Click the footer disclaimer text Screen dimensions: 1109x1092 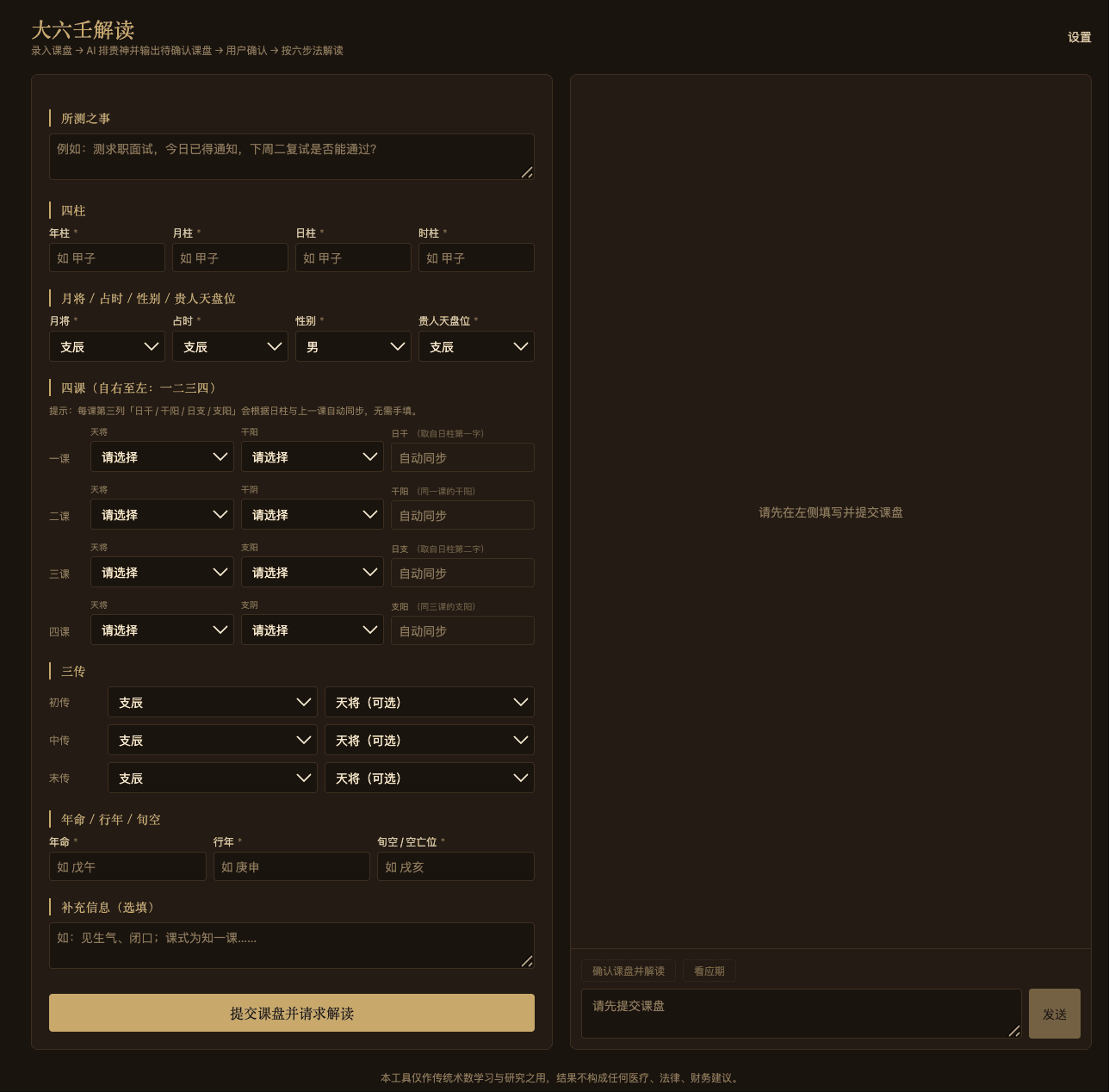561,1077
